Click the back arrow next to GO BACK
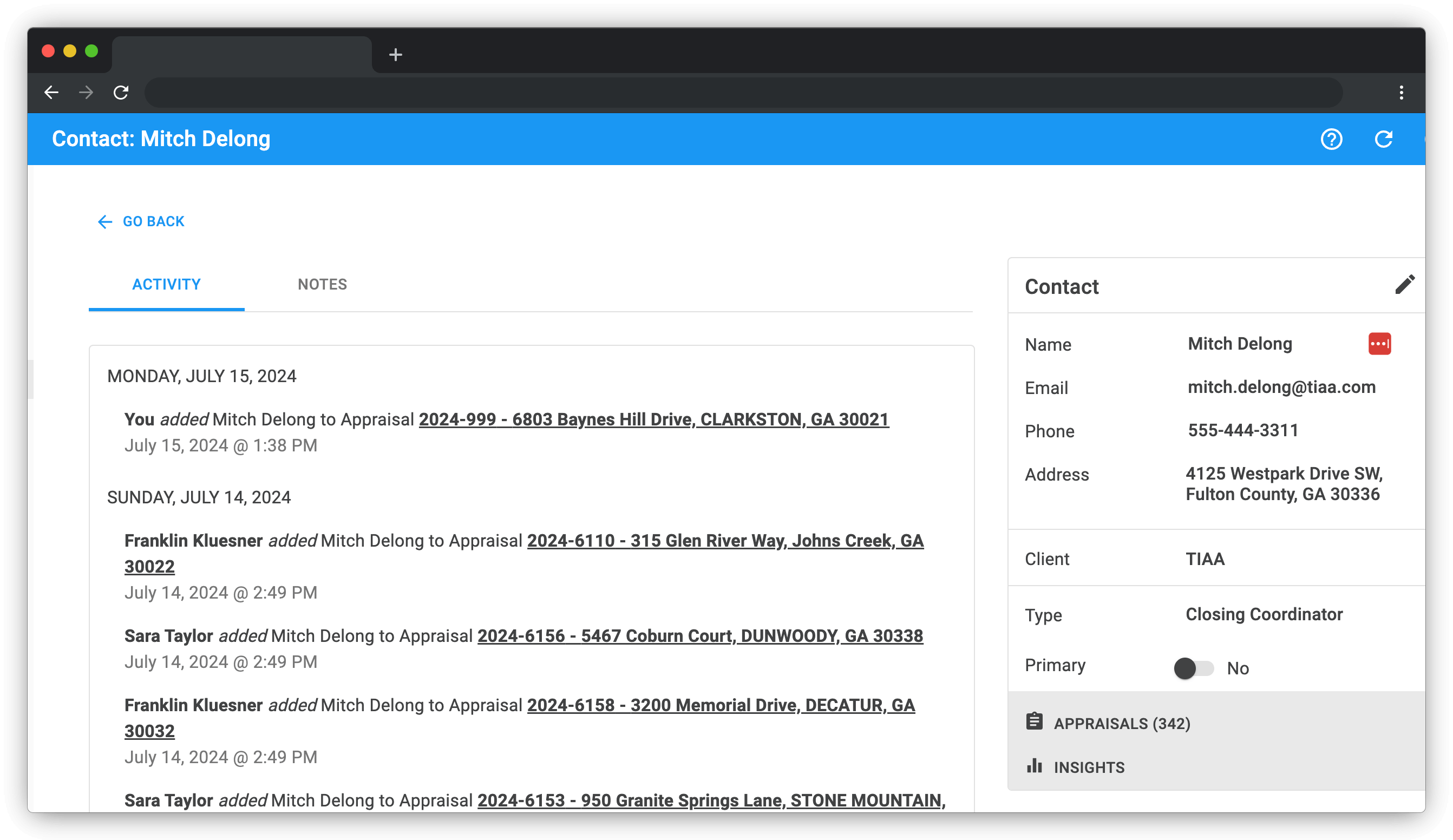This screenshot has height=840, width=1453. click(105, 221)
